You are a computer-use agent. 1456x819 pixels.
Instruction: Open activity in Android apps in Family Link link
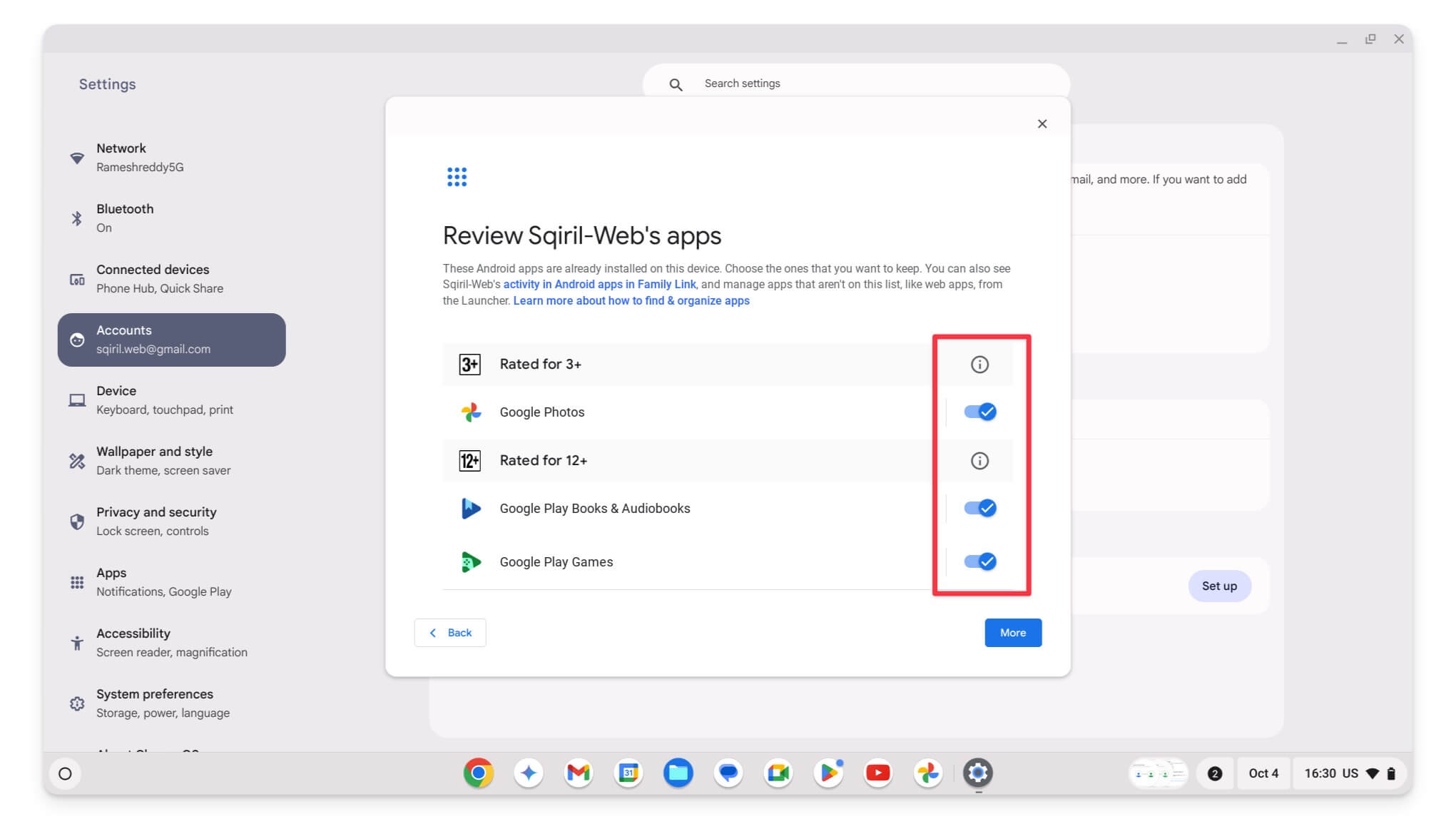click(x=599, y=284)
